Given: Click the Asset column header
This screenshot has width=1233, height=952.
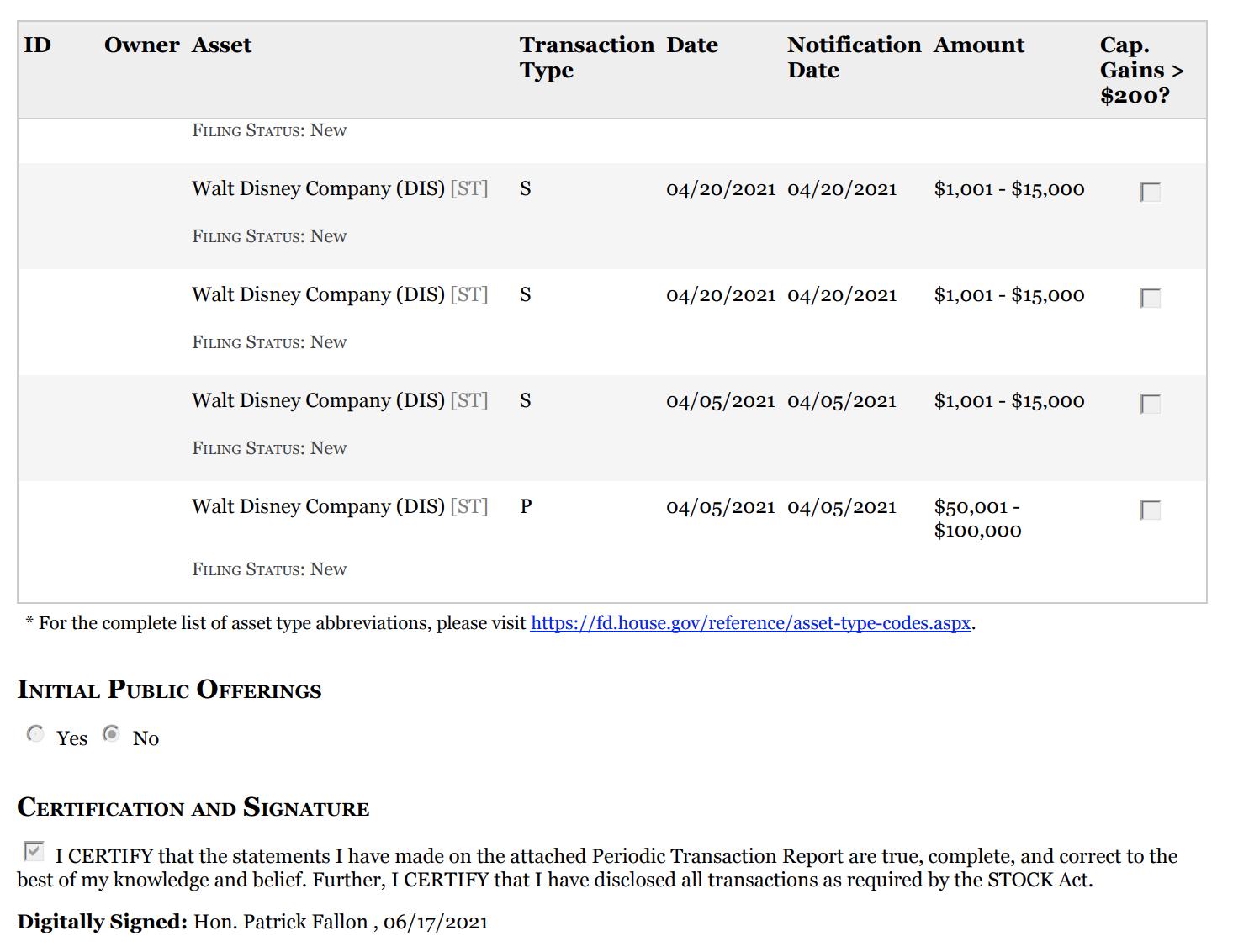Looking at the screenshot, I should click(x=221, y=45).
